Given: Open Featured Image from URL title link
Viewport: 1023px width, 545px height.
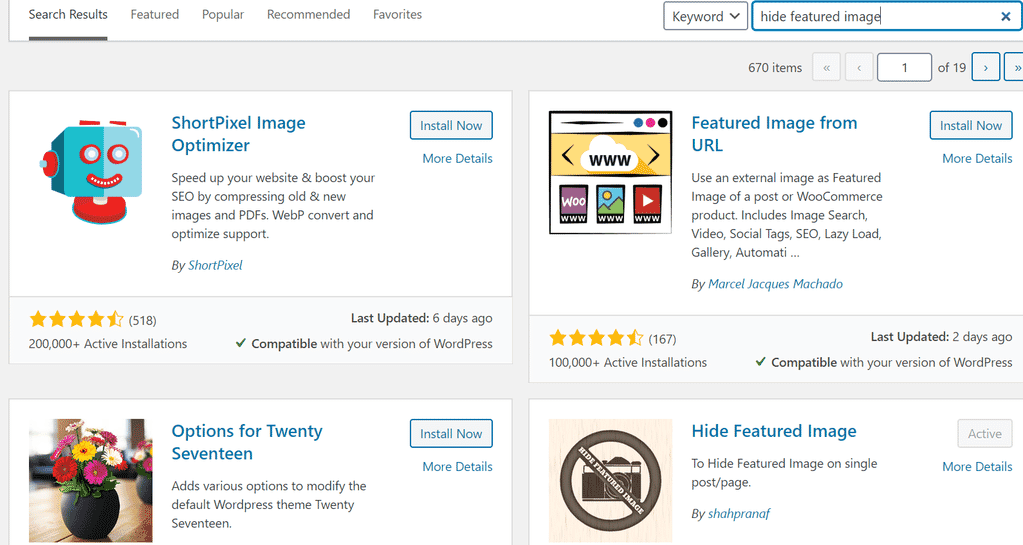Looking at the screenshot, I should click(x=774, y=134).
